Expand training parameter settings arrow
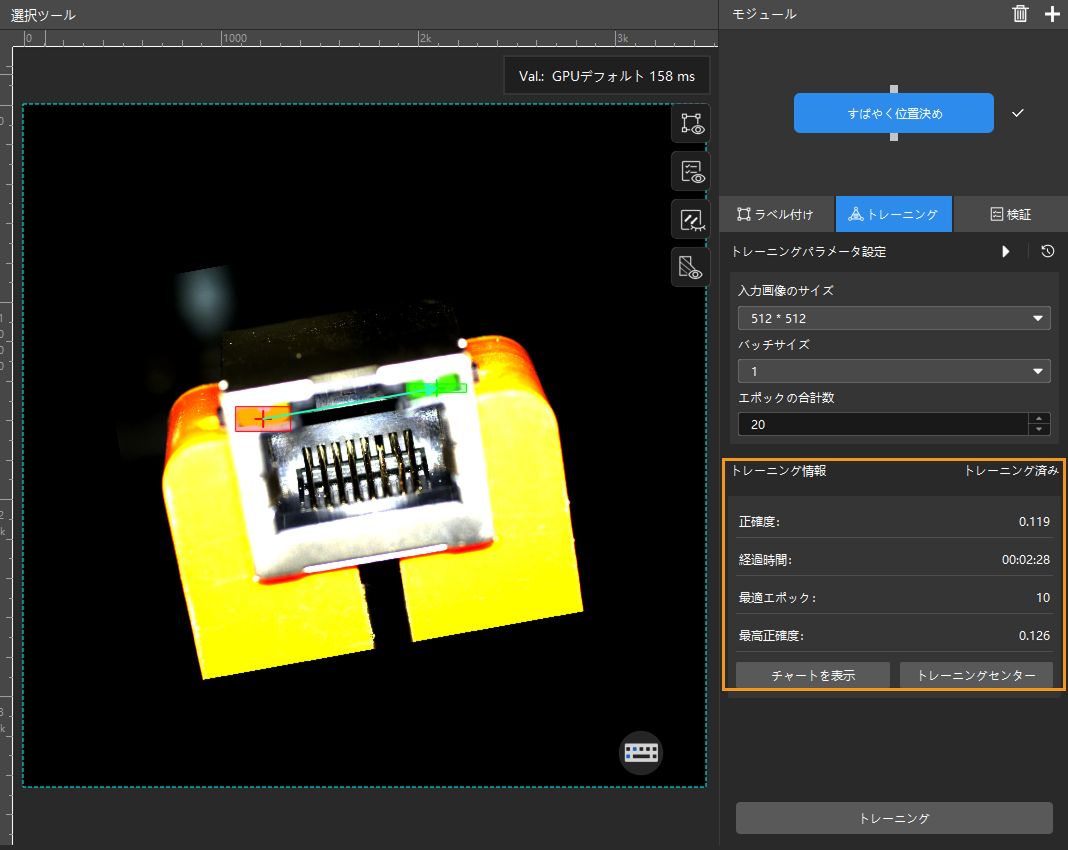Viewport: 1068px width, 850px height. click(x=1005, y=251)
